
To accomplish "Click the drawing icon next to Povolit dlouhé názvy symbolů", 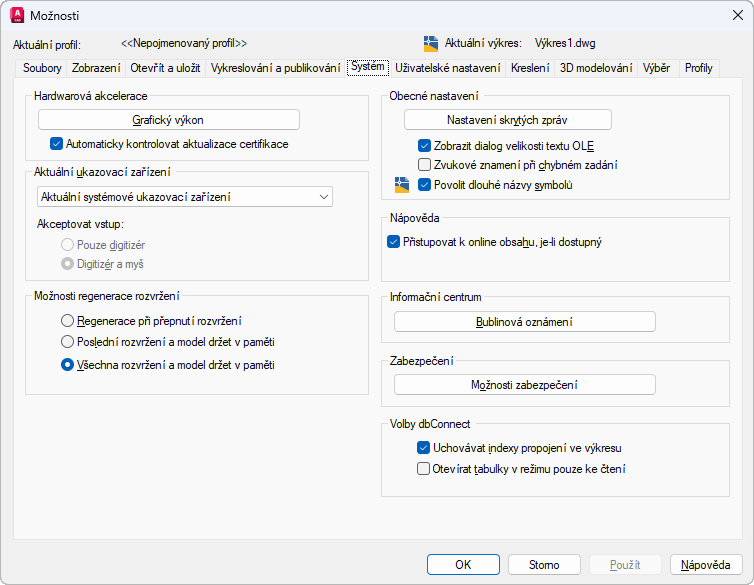I will coord(402,184).
